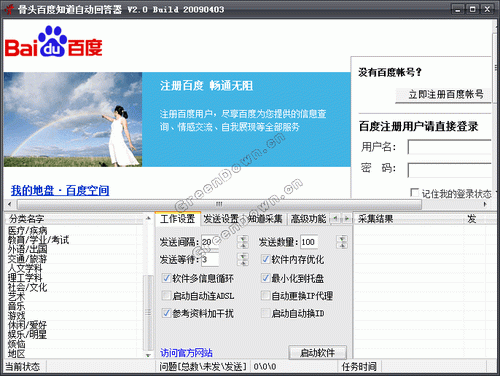Show more tabs with right arrow

pos(347,219)
